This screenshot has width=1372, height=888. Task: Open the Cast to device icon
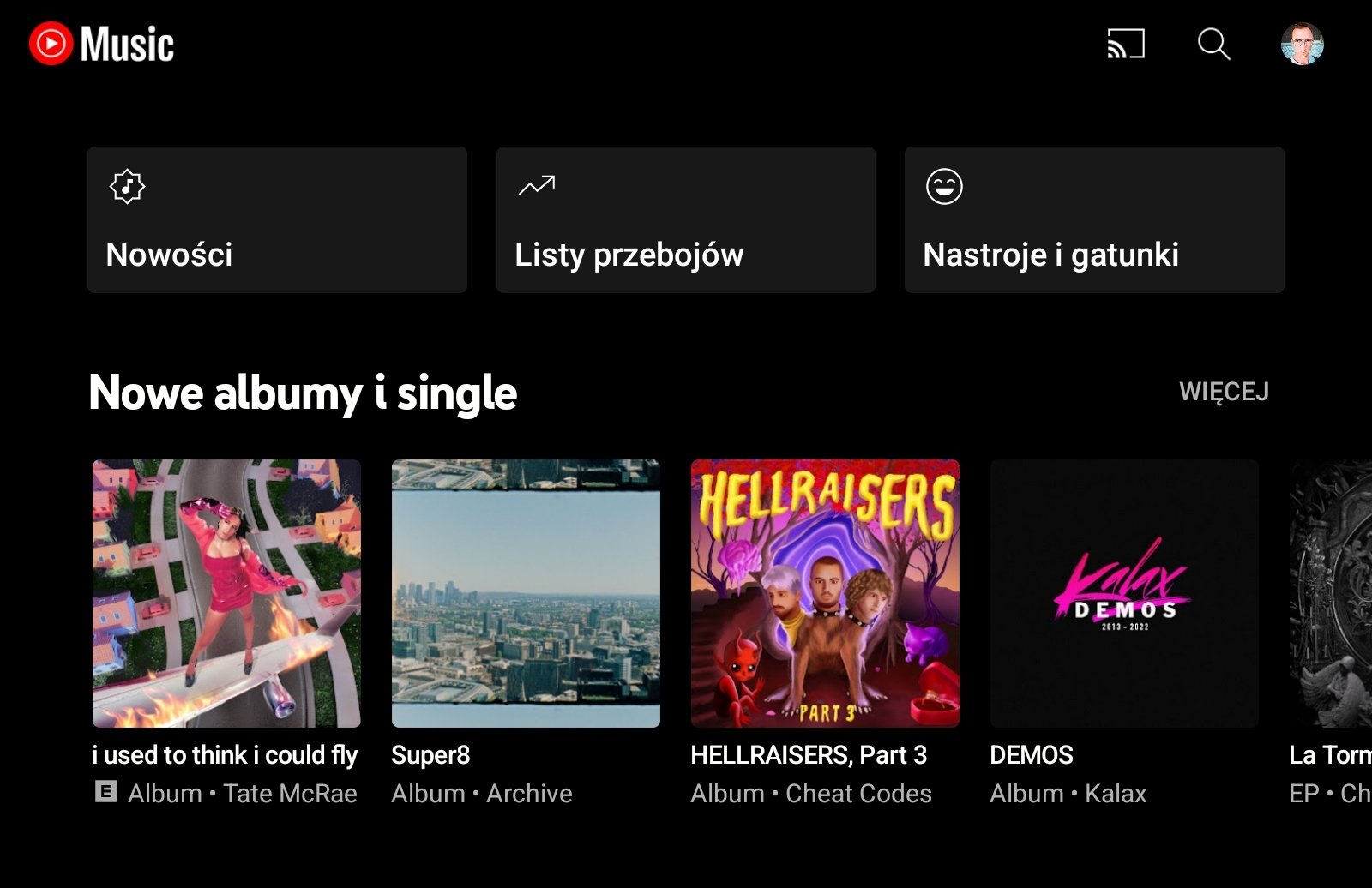tap(1126, 44)
